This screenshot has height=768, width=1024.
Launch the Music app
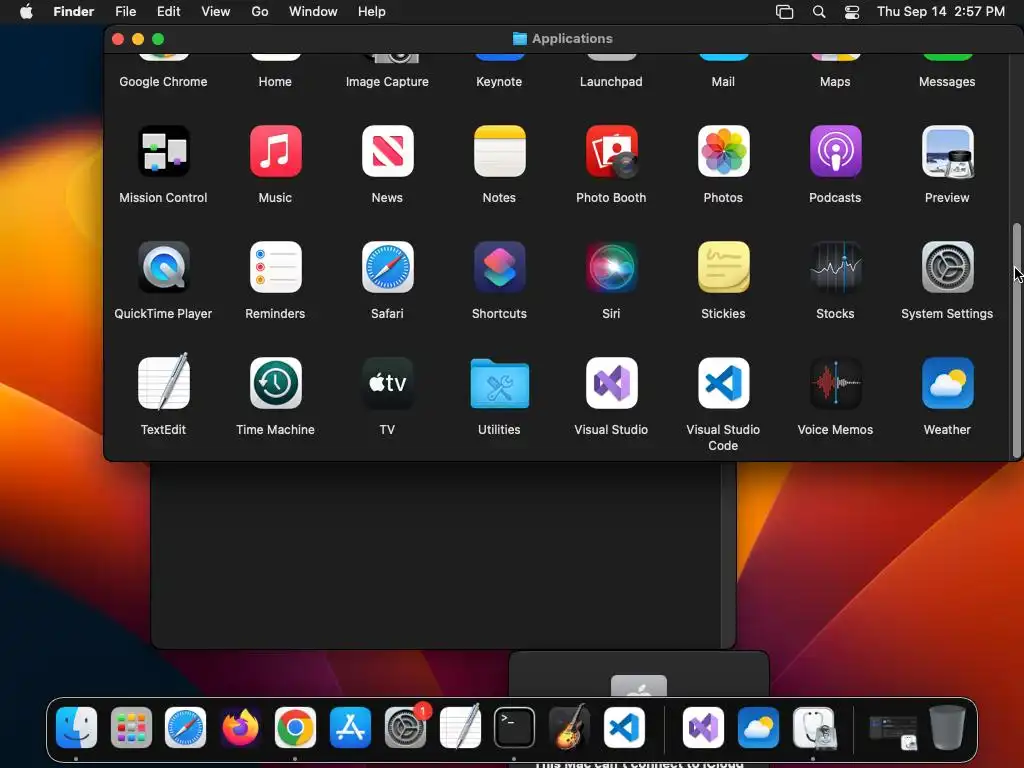tap(276, 152)
